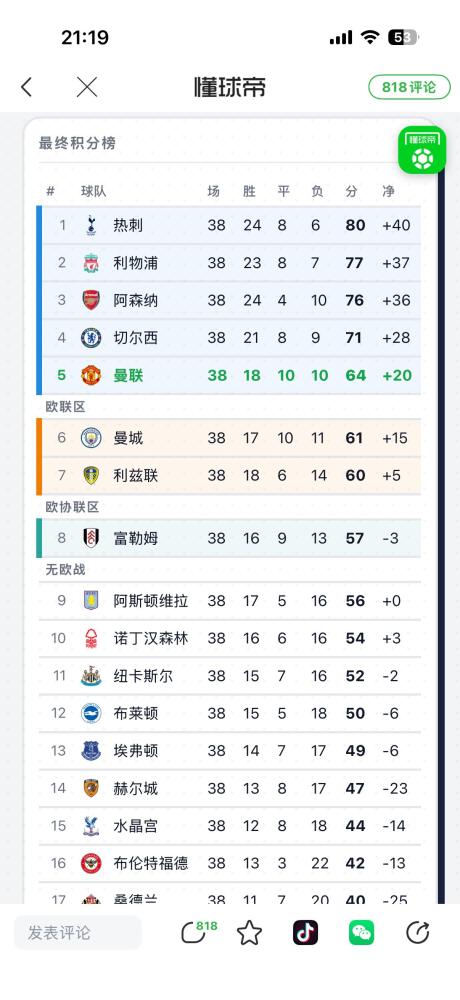Tap the points column header 分
Screen dimensions: 460x1000
pos(352,191)
